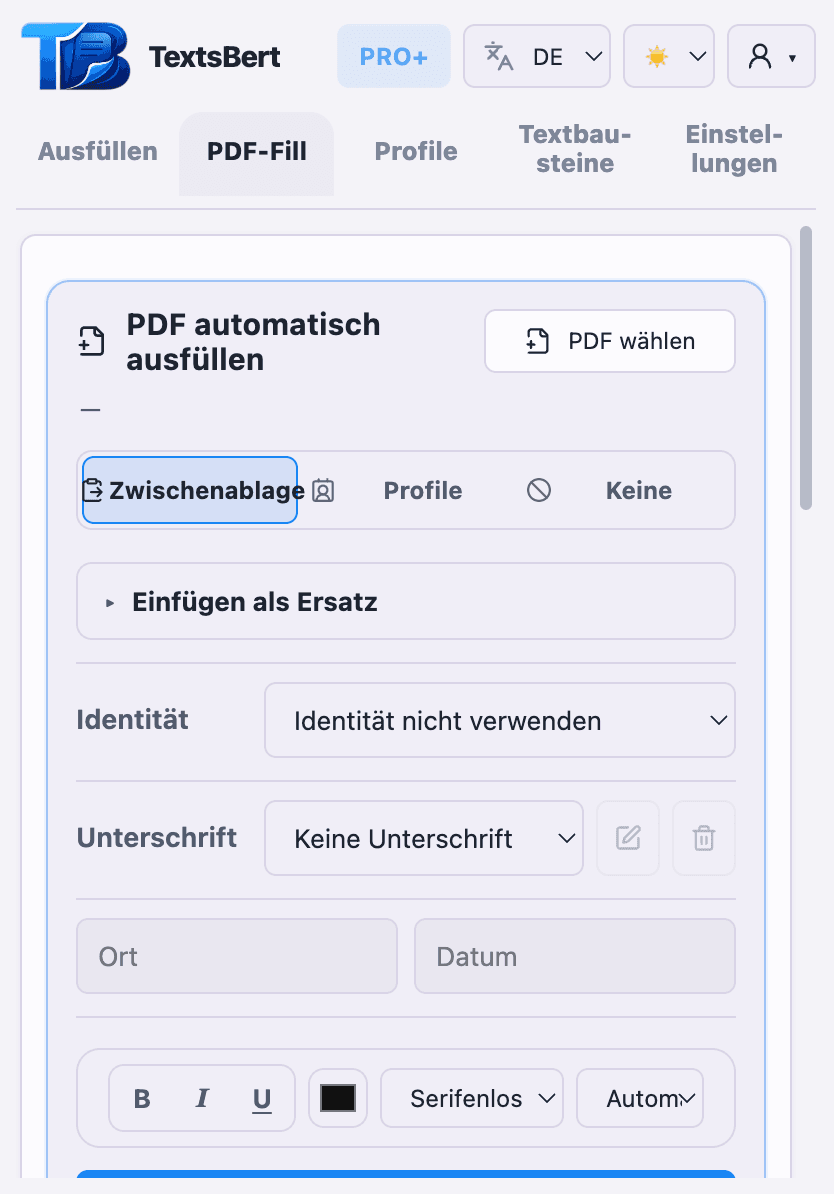Click the Profile ID-card icon
This screenshot has width=834, height=1194.
coord(323,491)
